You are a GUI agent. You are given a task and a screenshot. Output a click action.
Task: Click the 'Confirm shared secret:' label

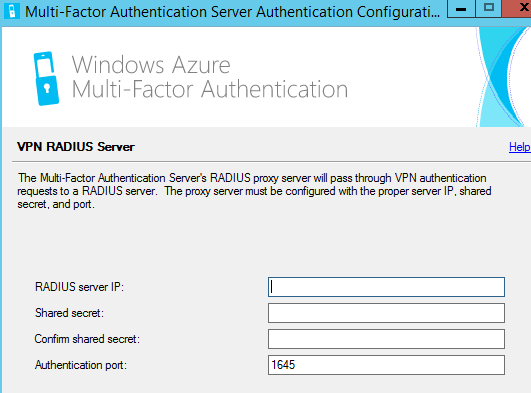coord(87,339)
